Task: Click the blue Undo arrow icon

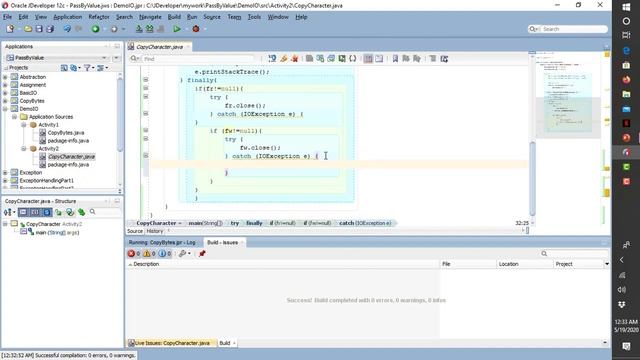Action: point(67,29)
